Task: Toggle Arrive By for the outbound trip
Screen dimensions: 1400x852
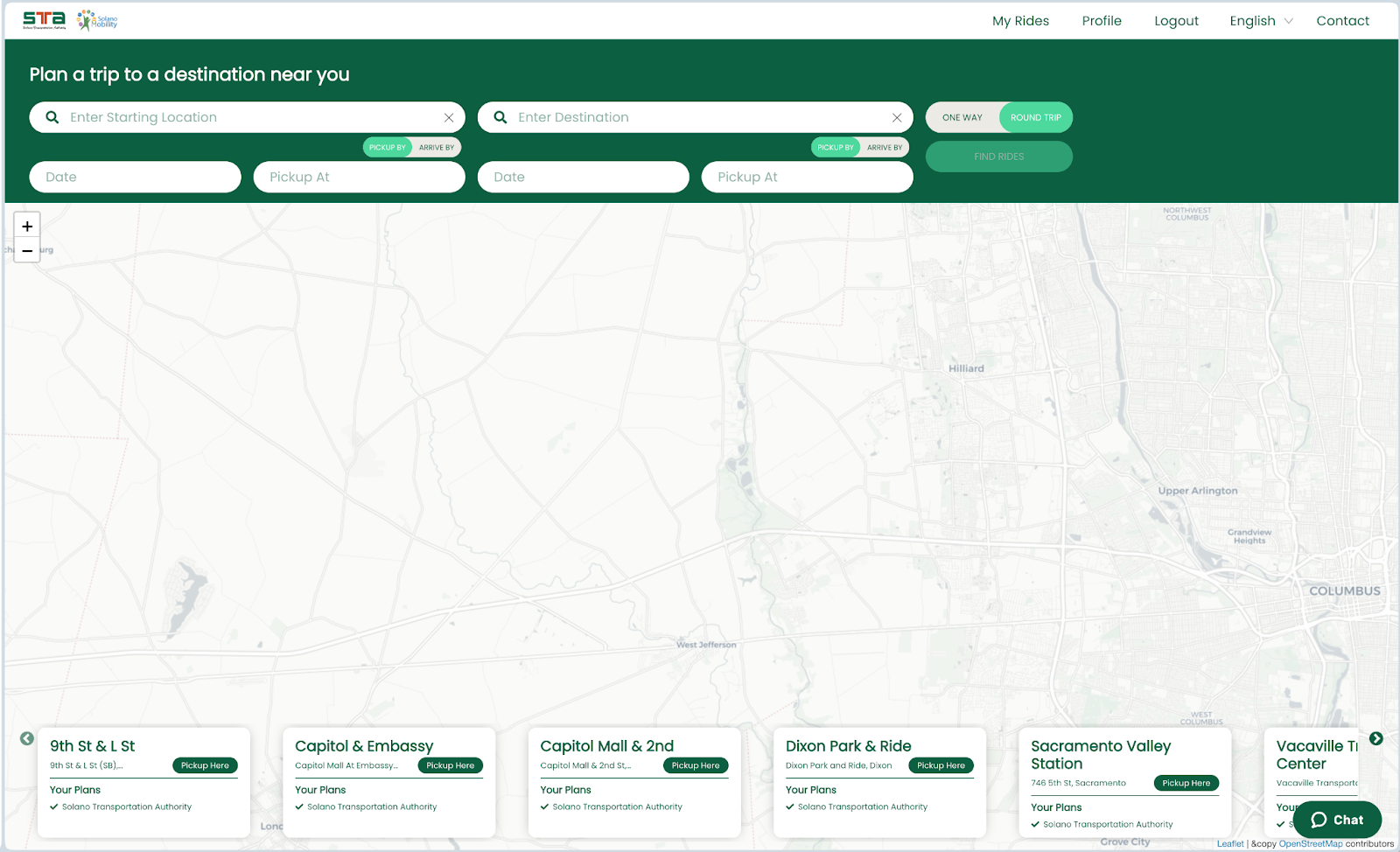Action: [437, 148]
